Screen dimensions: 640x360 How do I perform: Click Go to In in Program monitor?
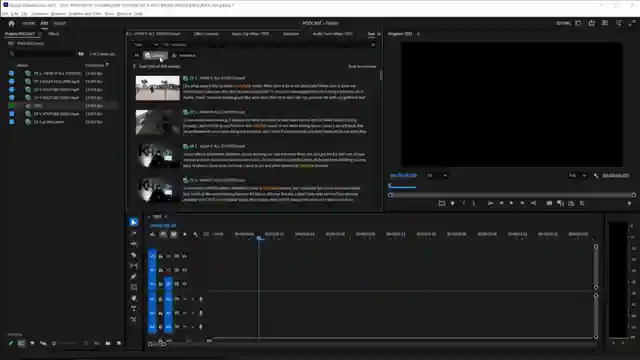(490, 203)
